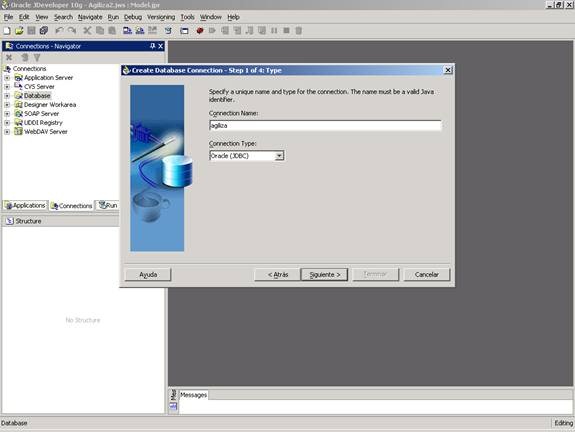Click the Structure panel header
This screenshot has height=432, width=575.
coord(61,221)
